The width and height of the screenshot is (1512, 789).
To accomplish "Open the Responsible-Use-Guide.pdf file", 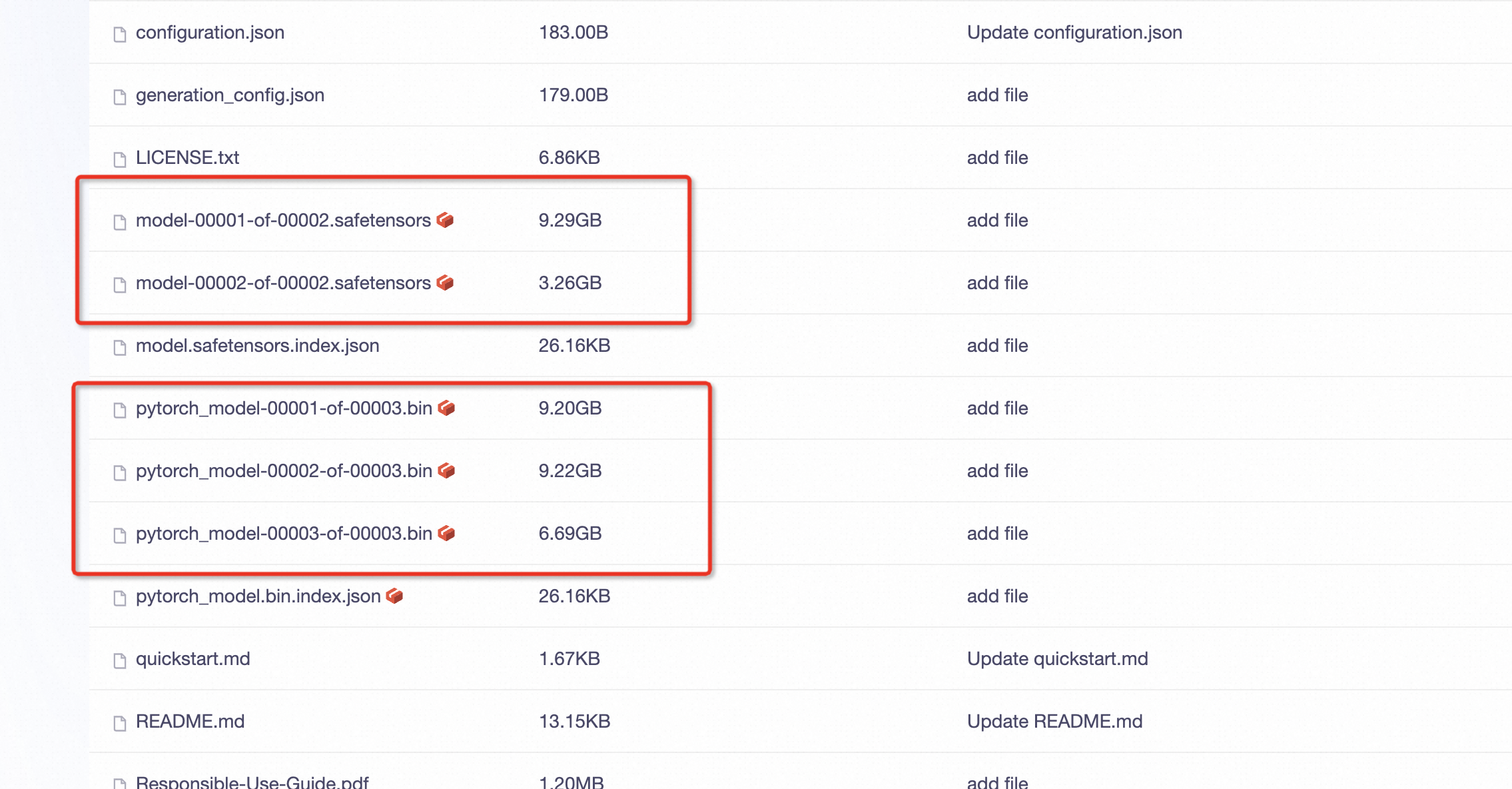I will 252,782.
